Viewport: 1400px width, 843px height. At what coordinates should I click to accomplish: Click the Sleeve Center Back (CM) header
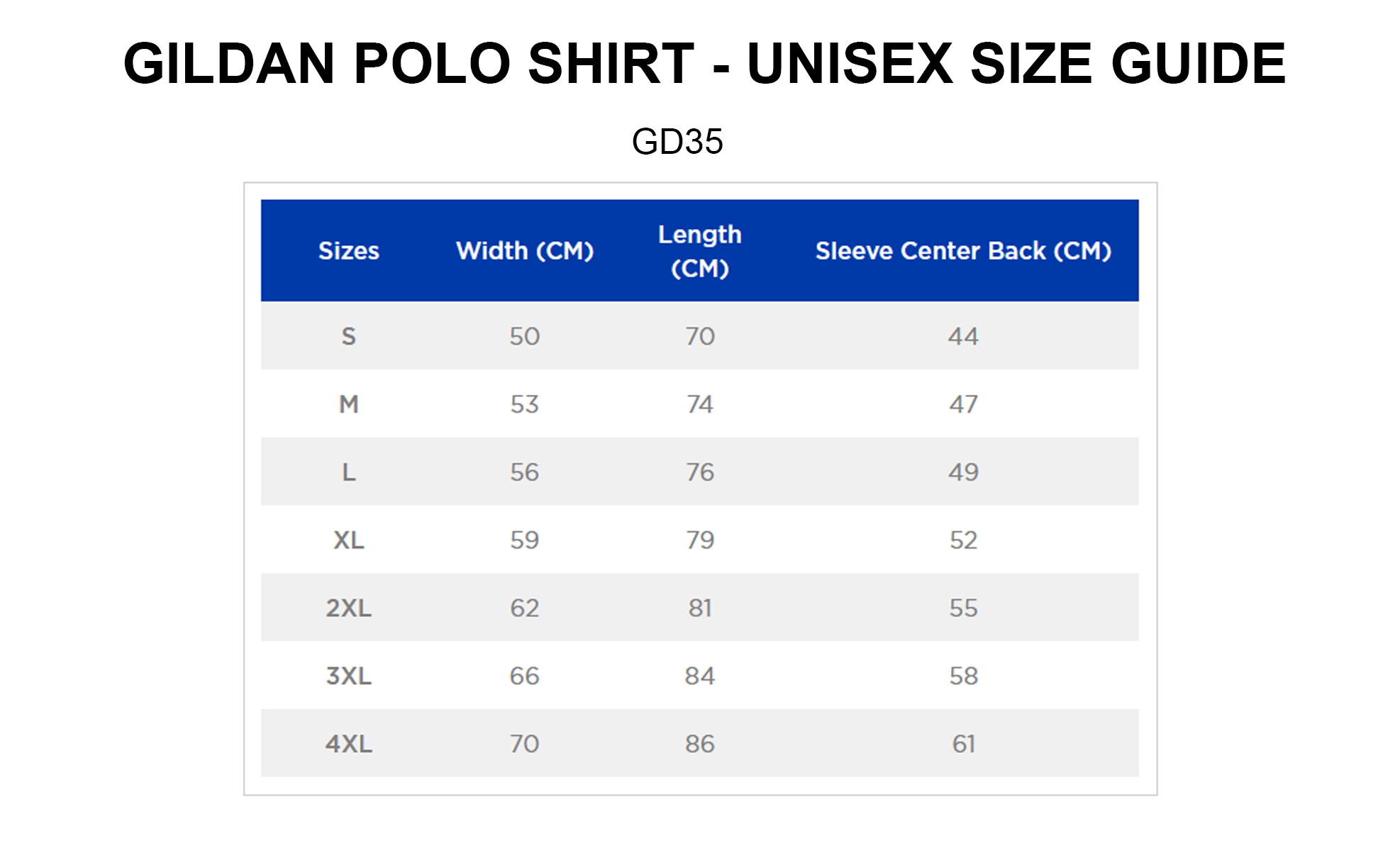(x=962, y=251)
